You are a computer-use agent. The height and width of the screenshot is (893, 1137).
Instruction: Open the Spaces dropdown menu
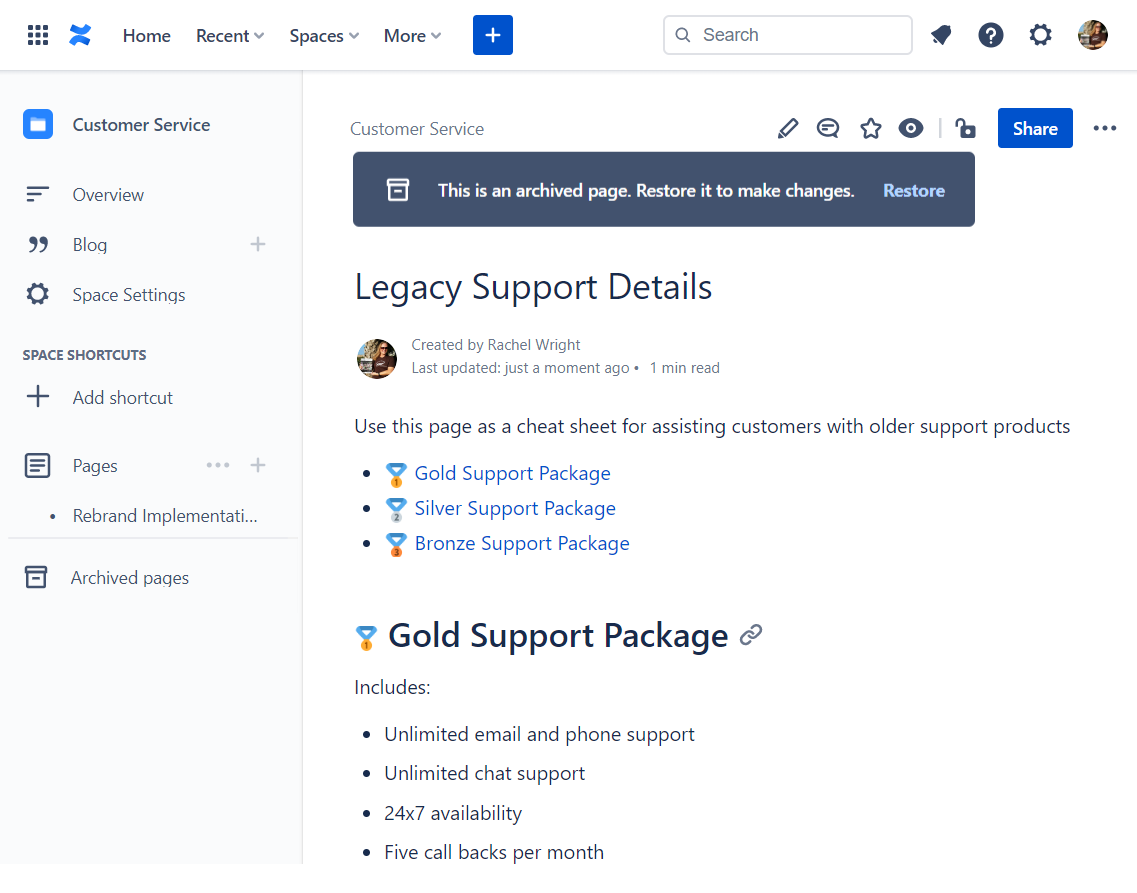(323, 35)
